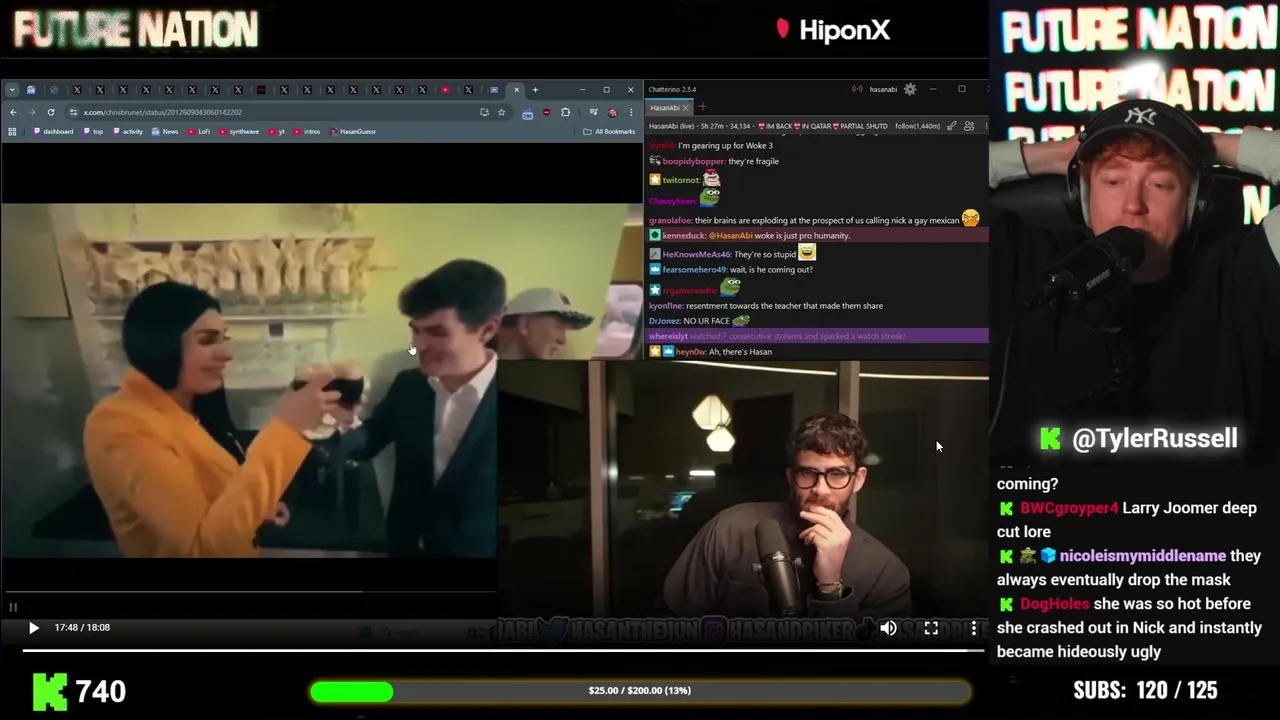Open the synthwave bookmark
The image size is (1280, 720).
coord(239,132)
